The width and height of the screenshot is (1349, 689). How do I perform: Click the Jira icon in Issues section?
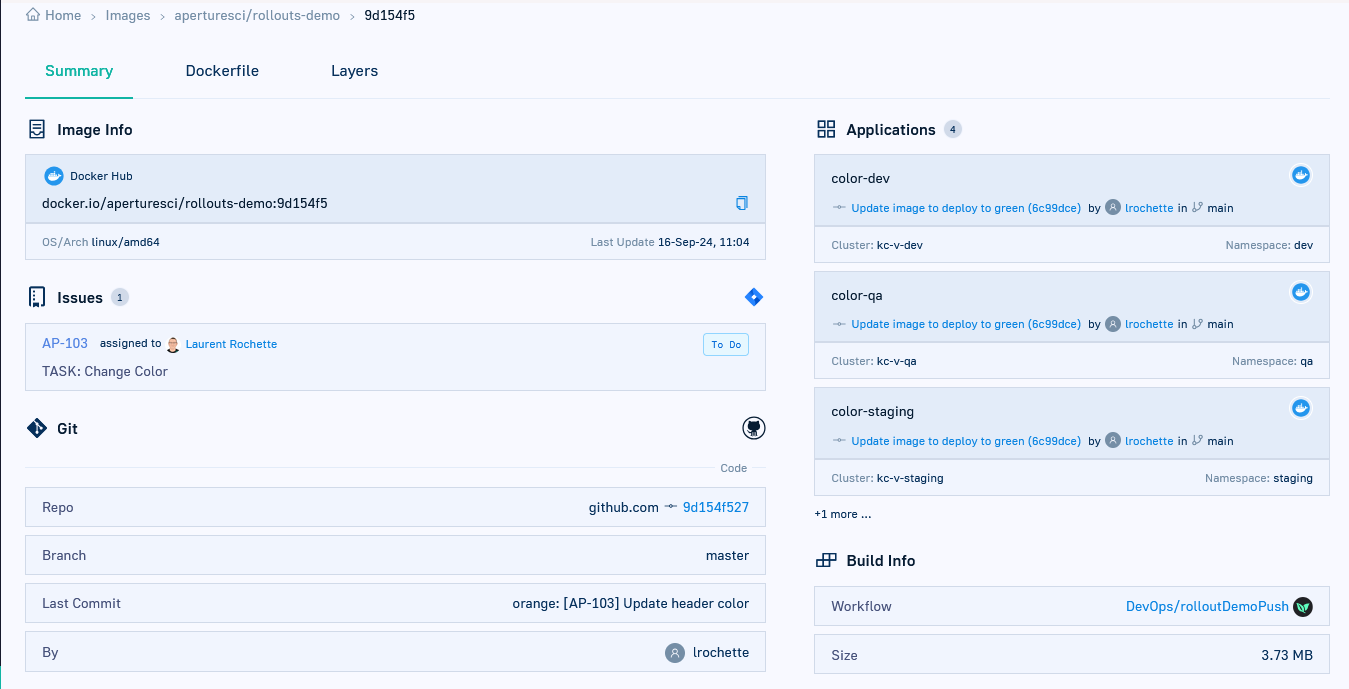754,297
